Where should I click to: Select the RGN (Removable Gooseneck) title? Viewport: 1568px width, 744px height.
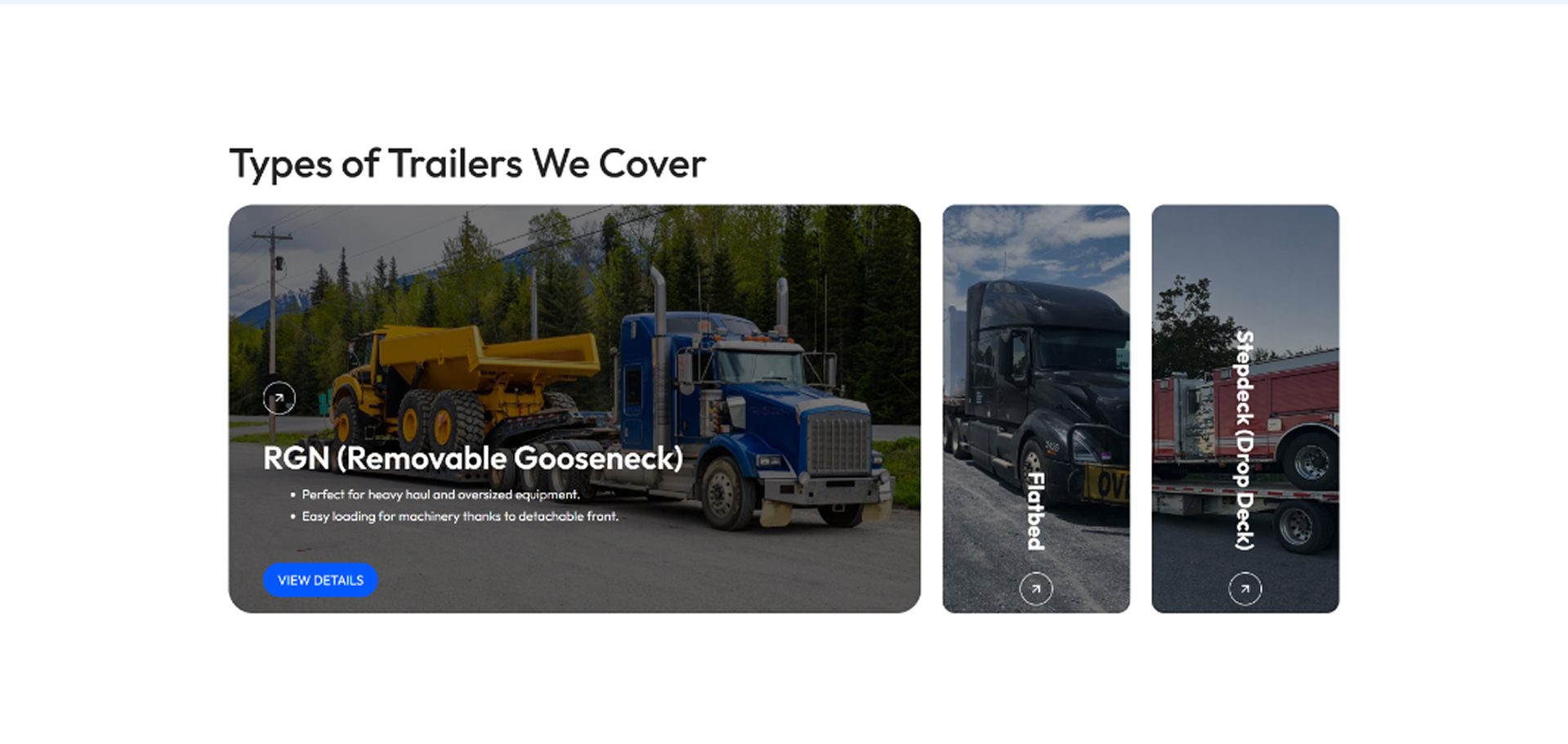(472, 458)
